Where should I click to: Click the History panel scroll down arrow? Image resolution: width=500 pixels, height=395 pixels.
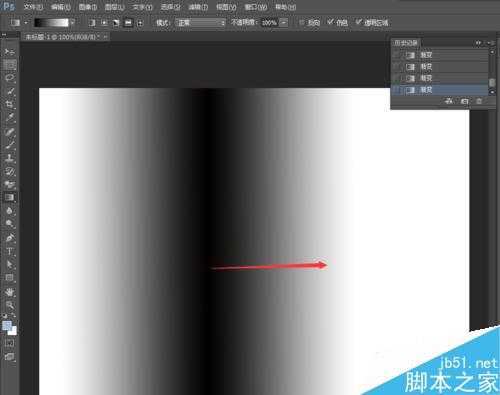492,92
